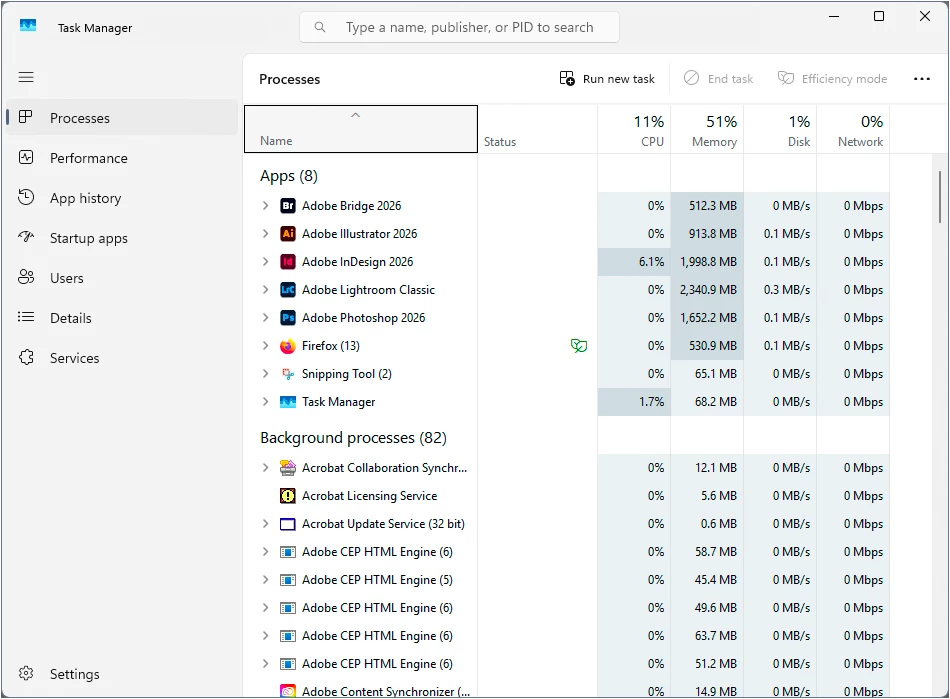
Task: Expand the Adobe Bridge 2026 process group
Action: pyautogui.click(x=265, y=206)
